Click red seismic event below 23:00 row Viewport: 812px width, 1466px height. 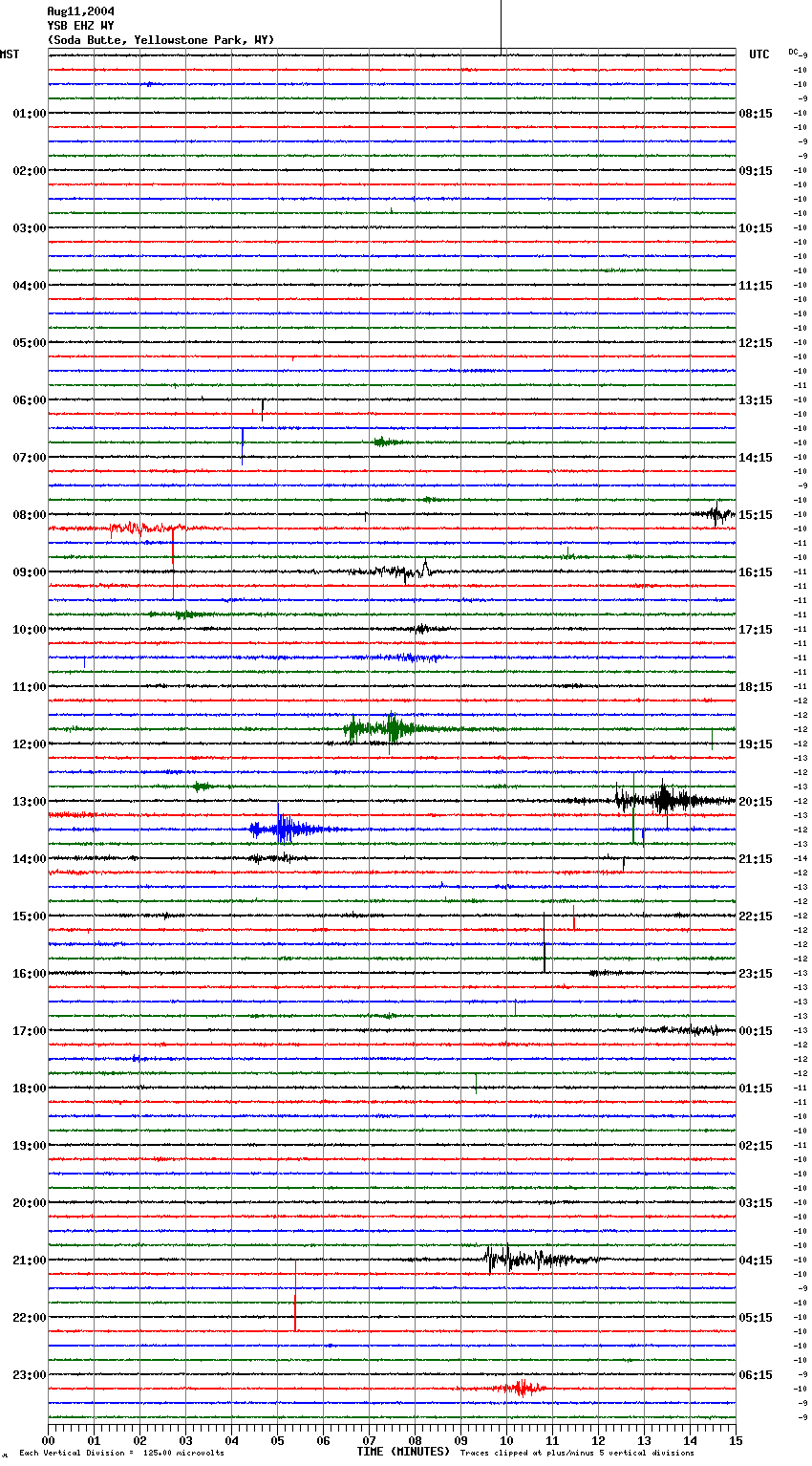(x=520, y=1388)
